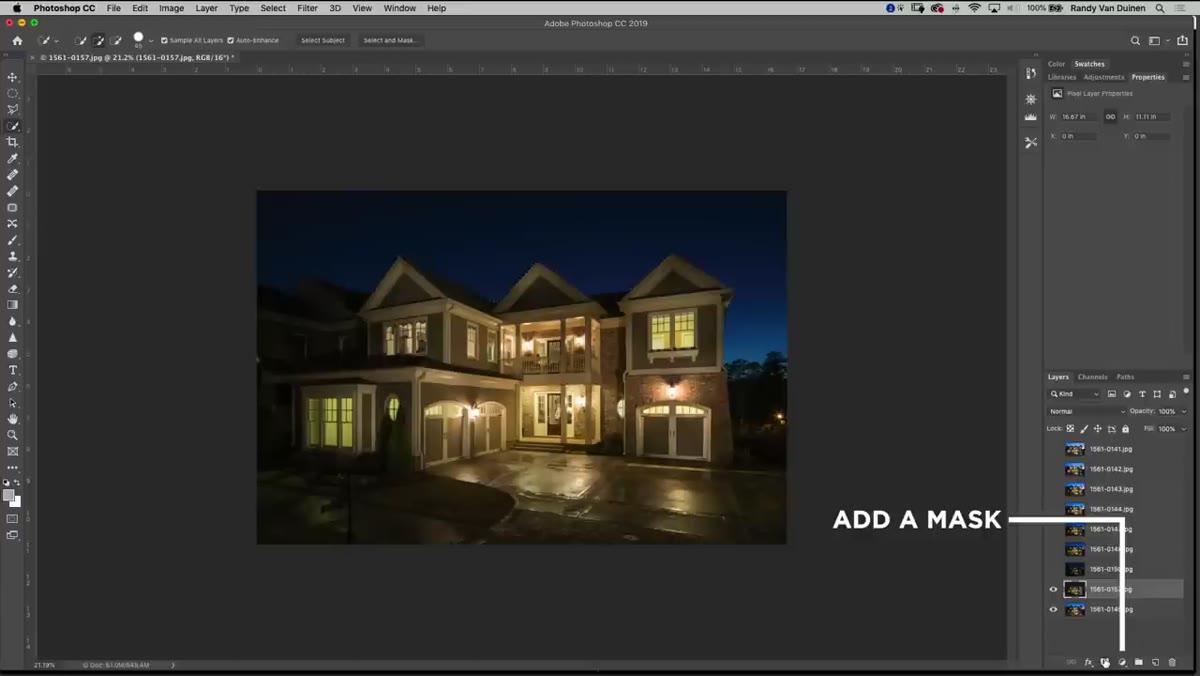Create a new layer group
This screenshot has width=1200, height=676.
(1139, 662)
